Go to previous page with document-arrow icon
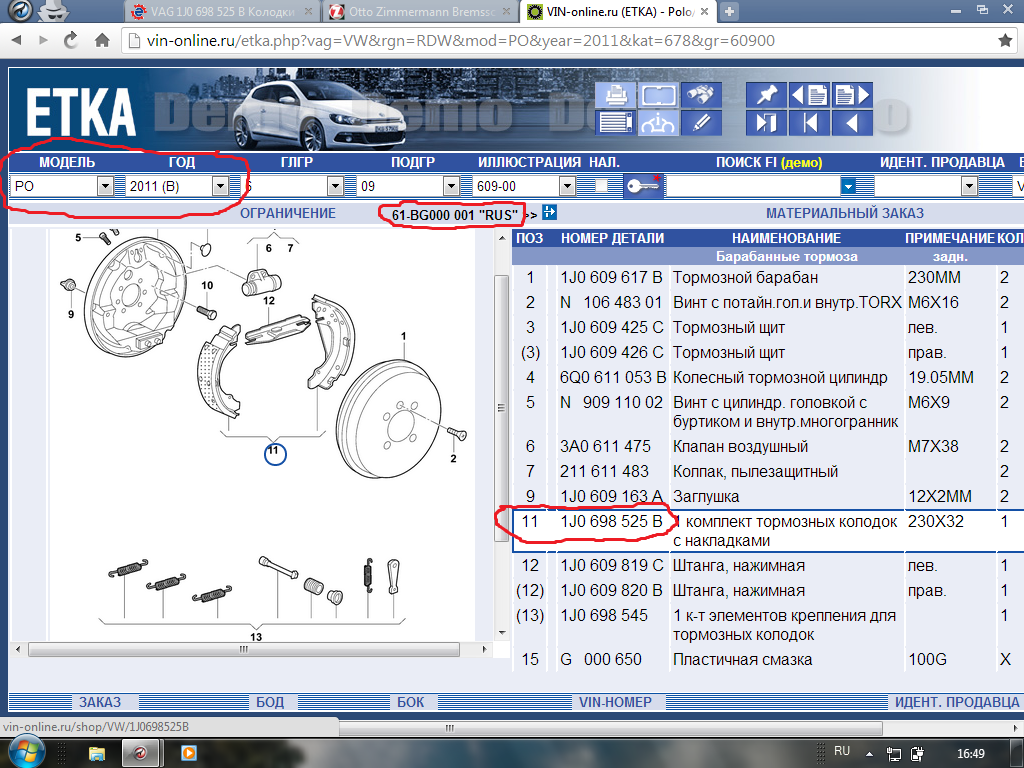The height and width of the screenshot is (768, 1024). [x=808, y=96]
